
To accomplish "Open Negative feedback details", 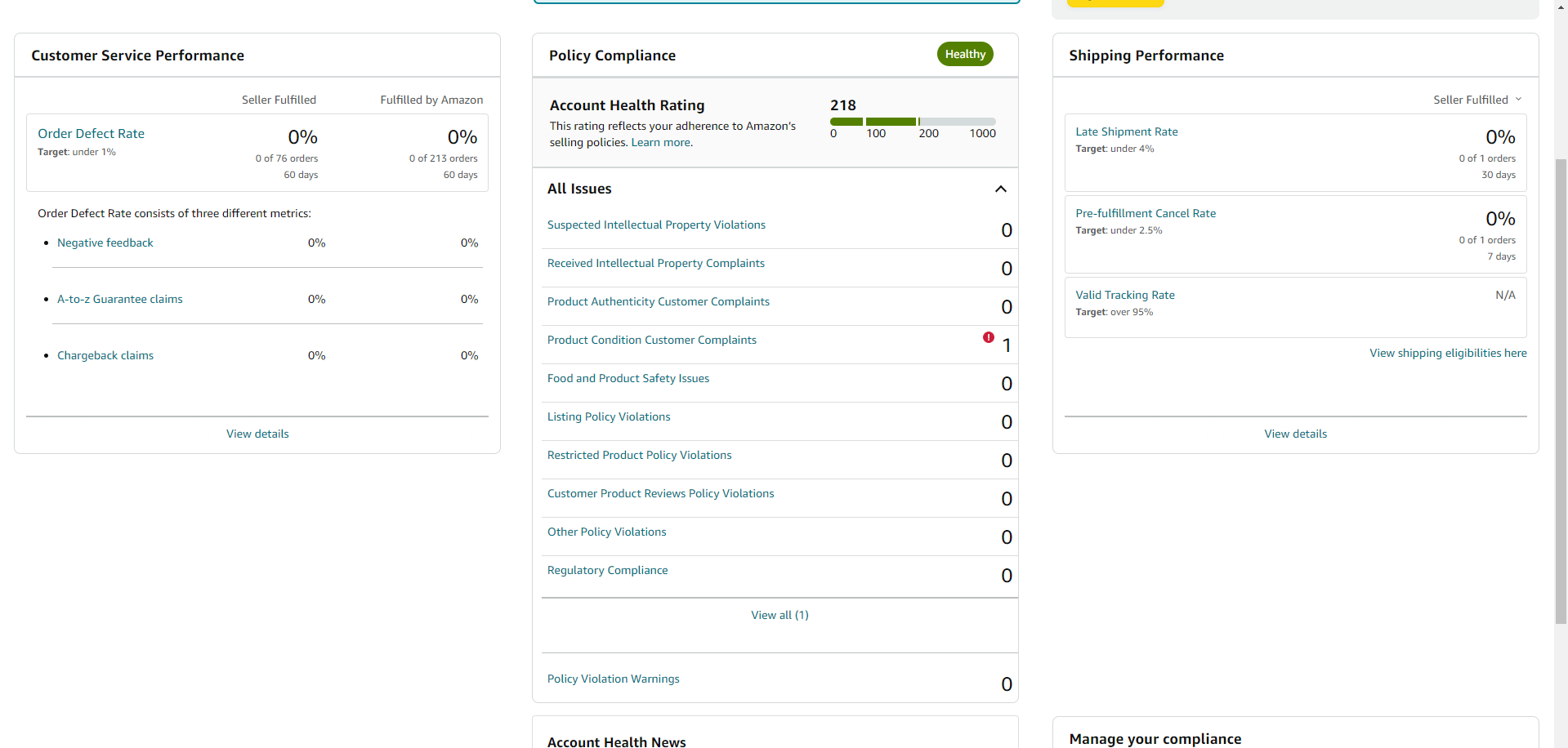I will tap(105, 243).
